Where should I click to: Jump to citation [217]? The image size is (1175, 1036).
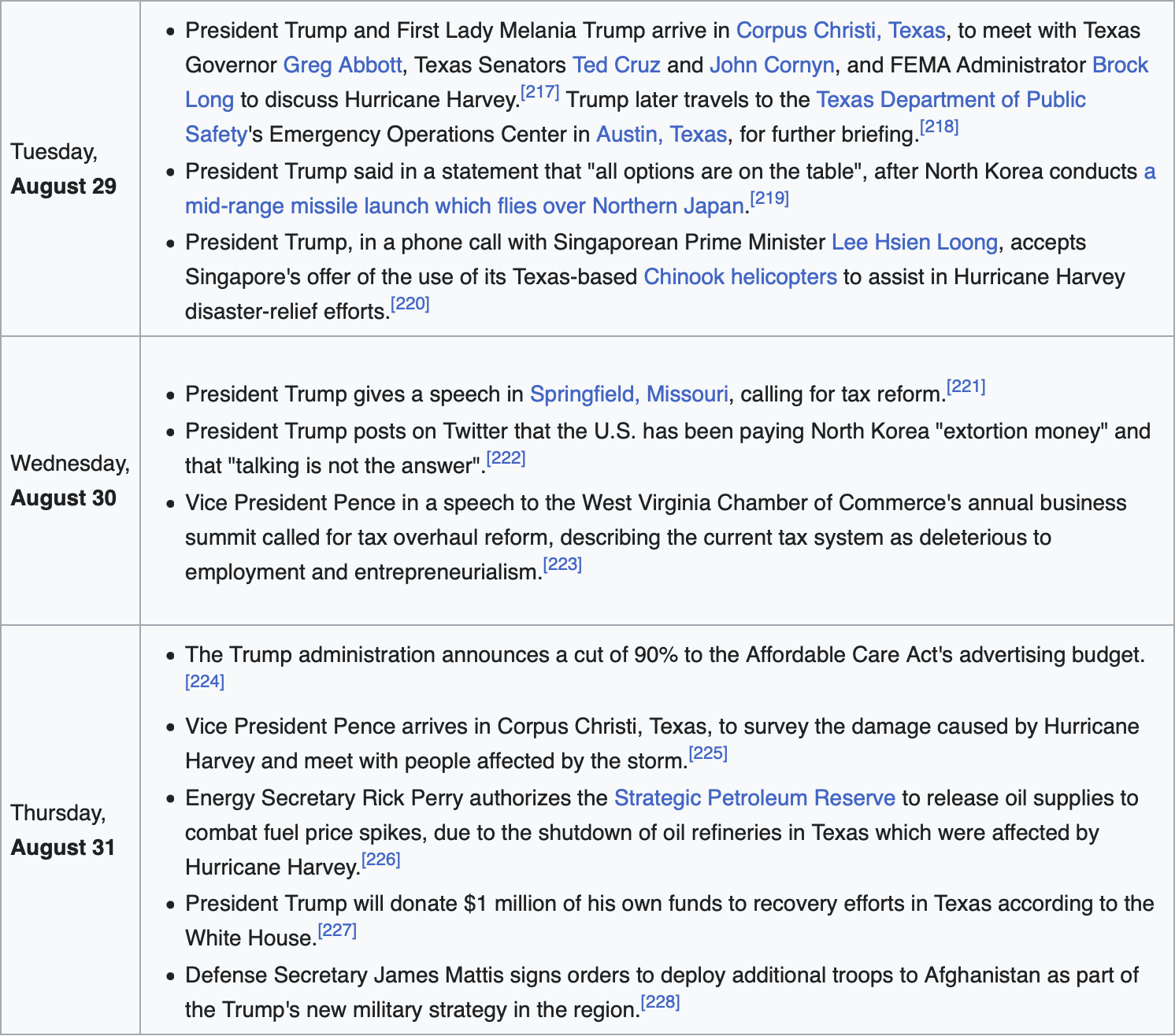click(x=540, y=92)
